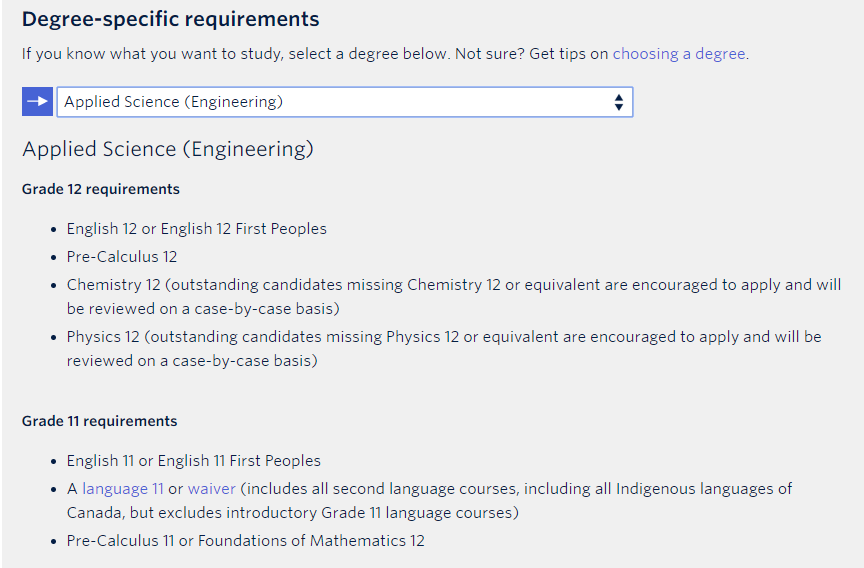Click the large "Applied Science (Engineering)" heading

point(168,150)
